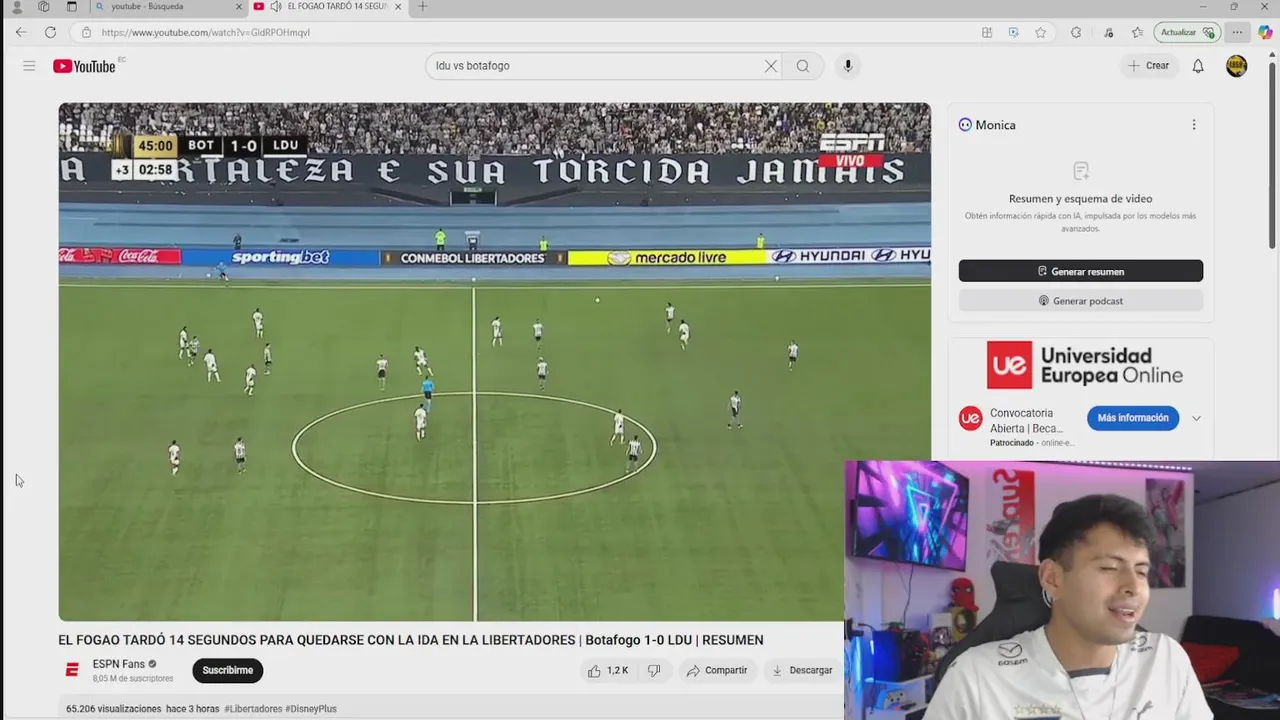Open YouTube notifications bell
The height and width of the screenshot is (720, 1280).
pos(1198,66)
